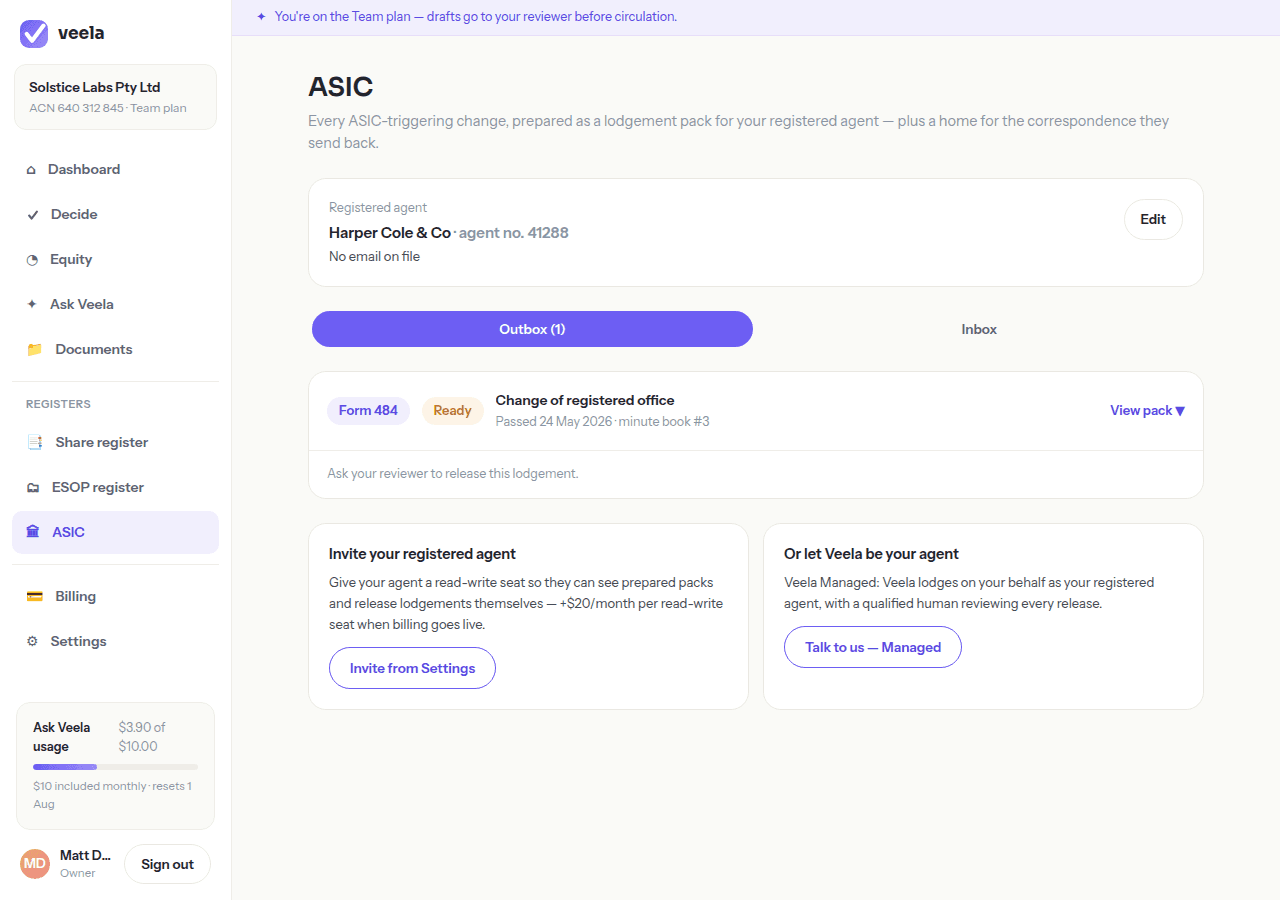This screenshot has height=900, width=1280.
Task: Click the Ask Veela usage progress bar
Action: [x=115, y=767]
